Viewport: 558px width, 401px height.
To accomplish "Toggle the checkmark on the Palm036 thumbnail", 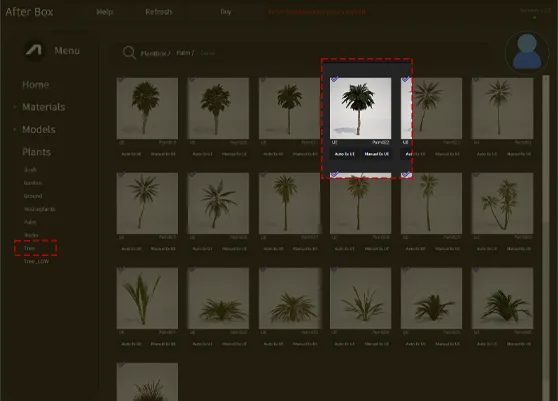I will 476,269.
